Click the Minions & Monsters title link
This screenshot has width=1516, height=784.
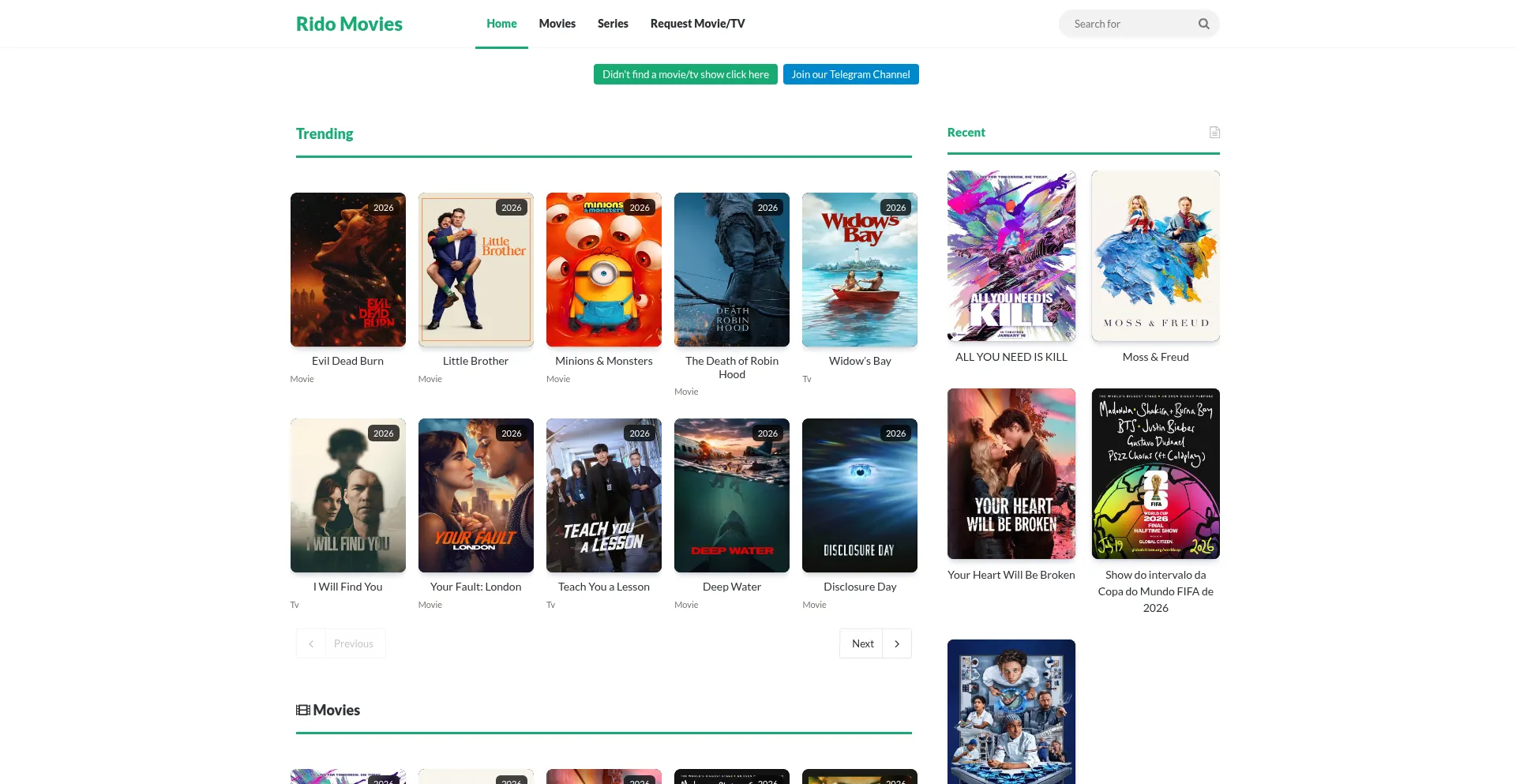click(604, 361)
